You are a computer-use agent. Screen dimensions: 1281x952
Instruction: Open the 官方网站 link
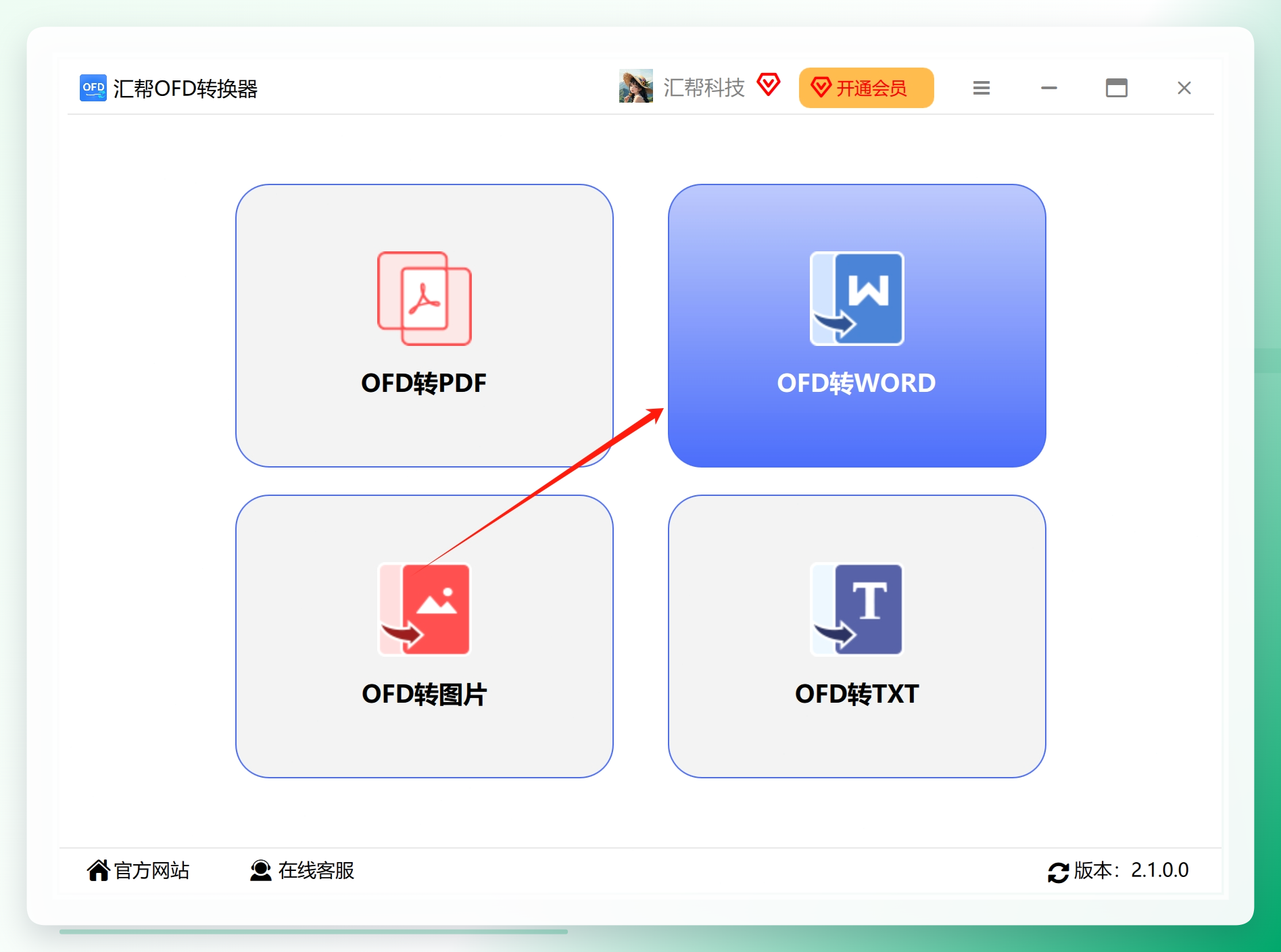tap(151, 870)
